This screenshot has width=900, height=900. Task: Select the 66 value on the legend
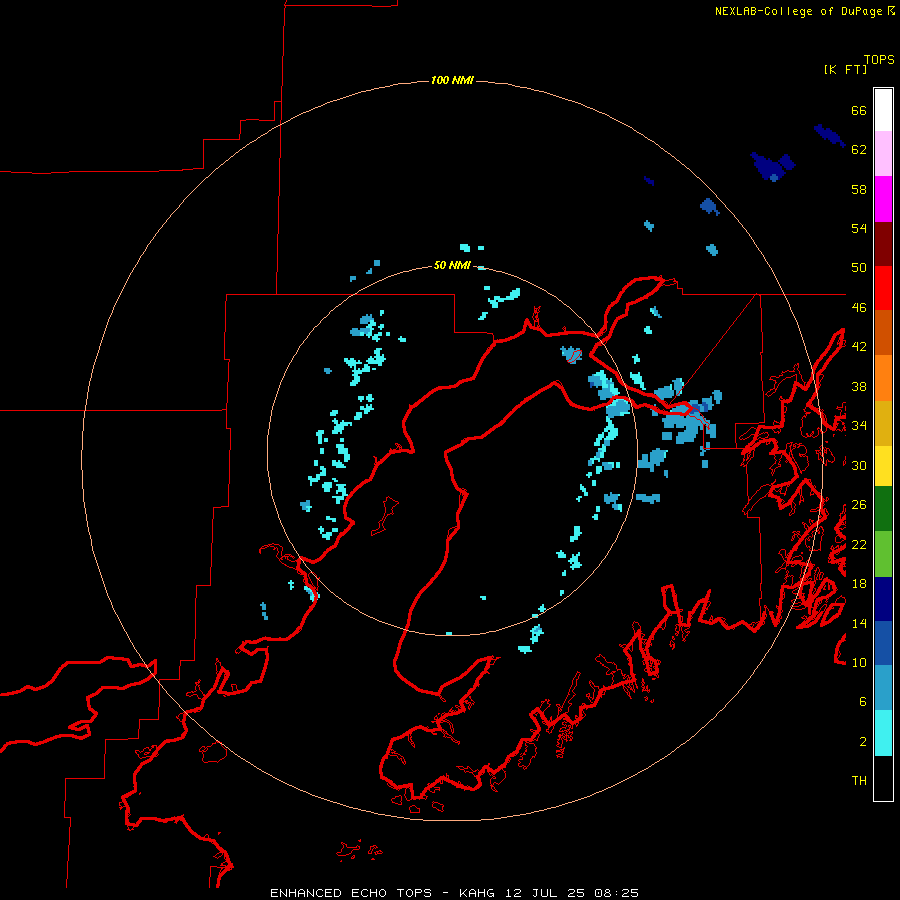point(859,111)
